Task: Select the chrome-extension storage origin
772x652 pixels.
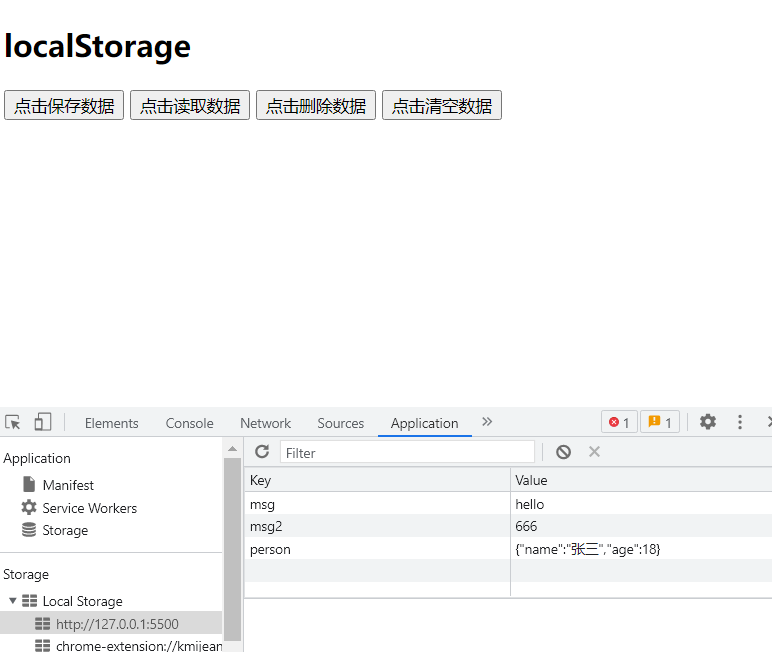Action: 111,645
